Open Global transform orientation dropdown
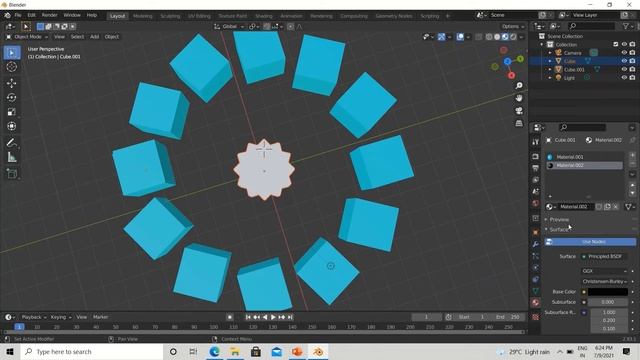The height and width of the screenshot is (360, 640). click(x=229, y=27)
